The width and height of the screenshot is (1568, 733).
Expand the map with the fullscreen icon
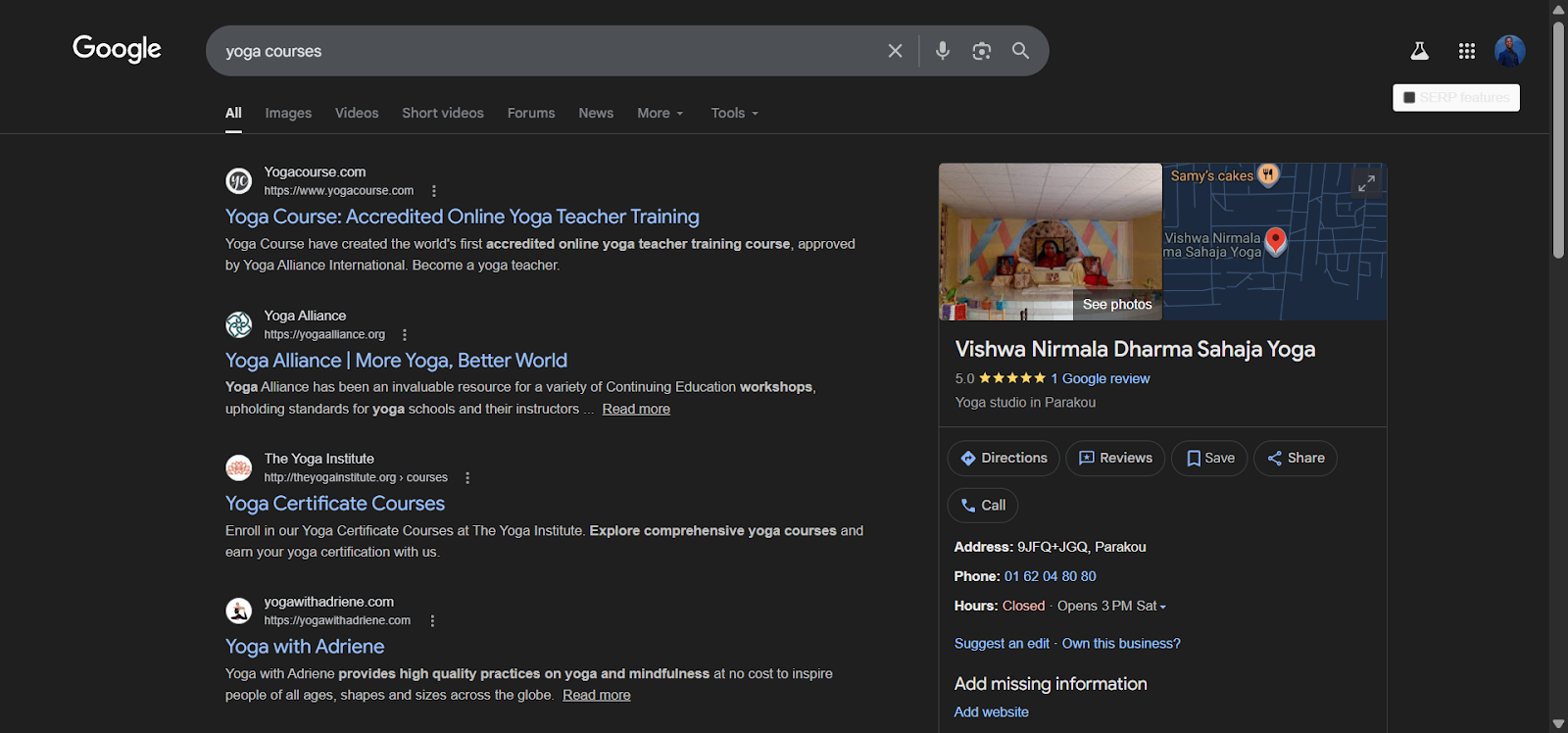point(1365,183)
